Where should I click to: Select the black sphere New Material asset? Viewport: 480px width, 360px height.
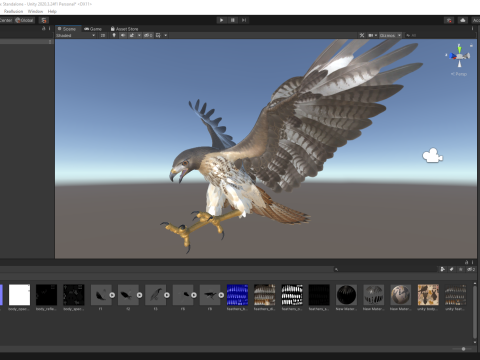(x=346, y=295)
